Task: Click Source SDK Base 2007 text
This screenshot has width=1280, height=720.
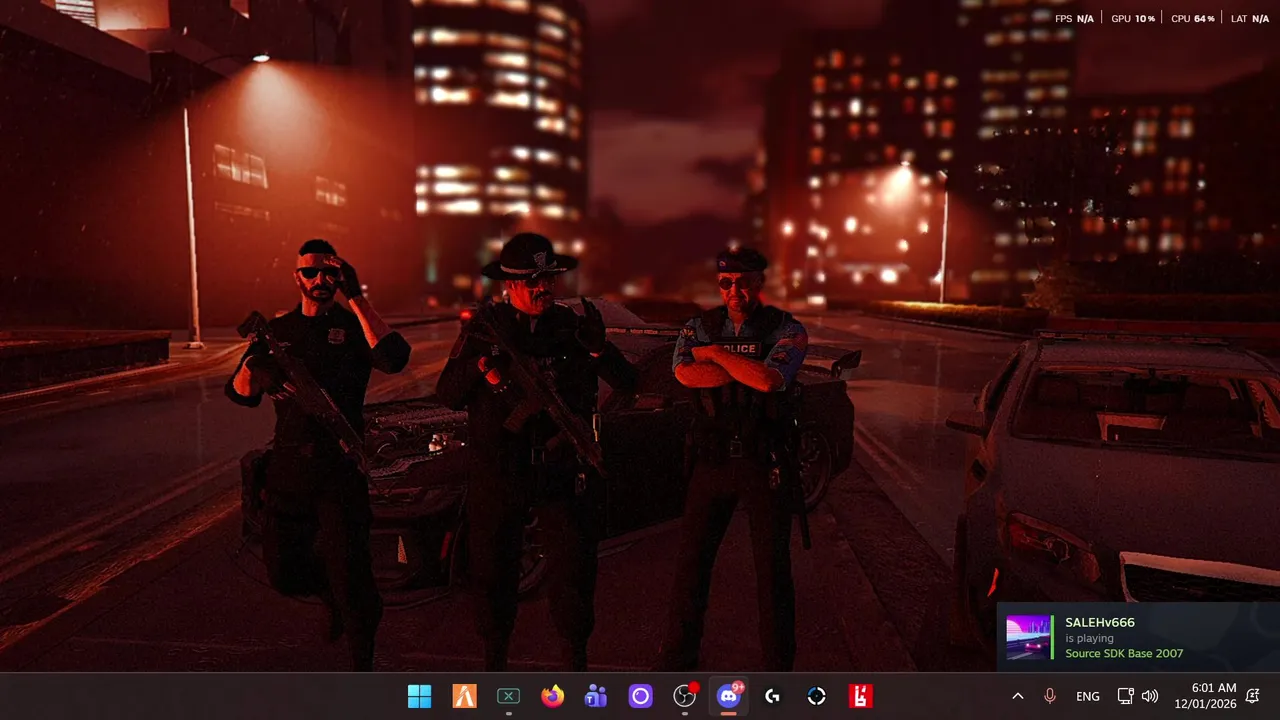Action: pos(1124,653)
